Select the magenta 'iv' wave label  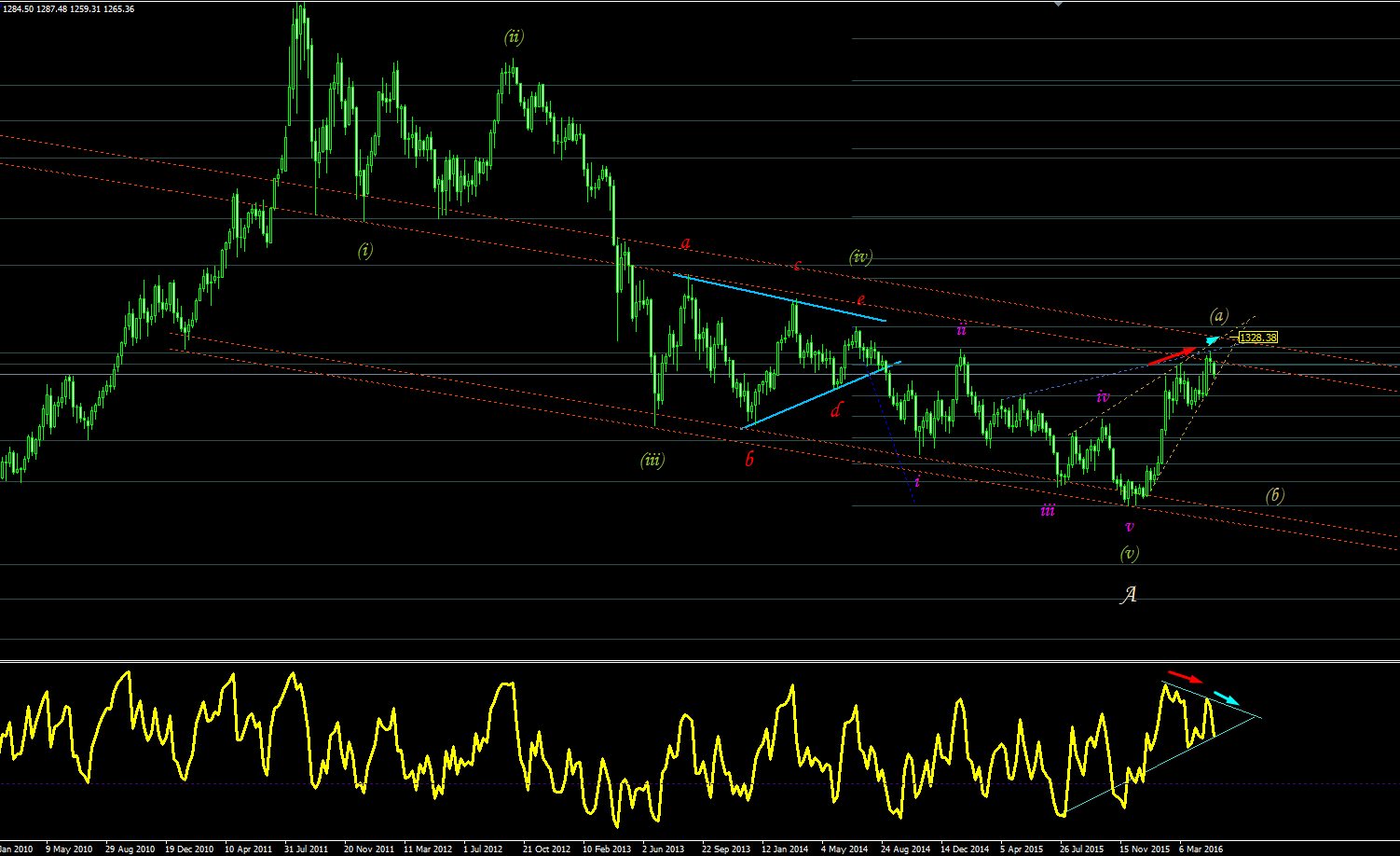coord(1103,397)
